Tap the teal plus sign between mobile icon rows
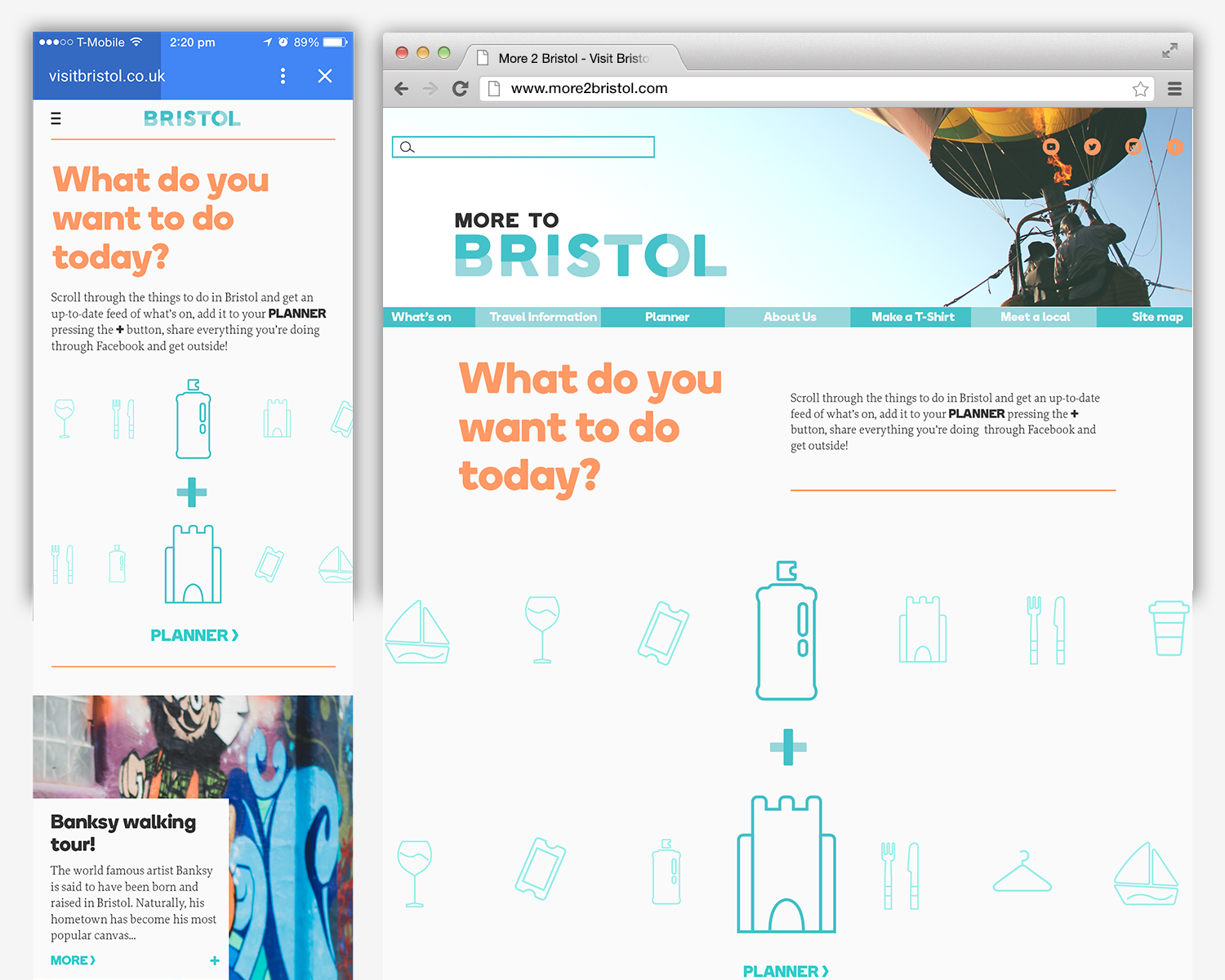1225x980 pixels. click(x=192, y=492)
